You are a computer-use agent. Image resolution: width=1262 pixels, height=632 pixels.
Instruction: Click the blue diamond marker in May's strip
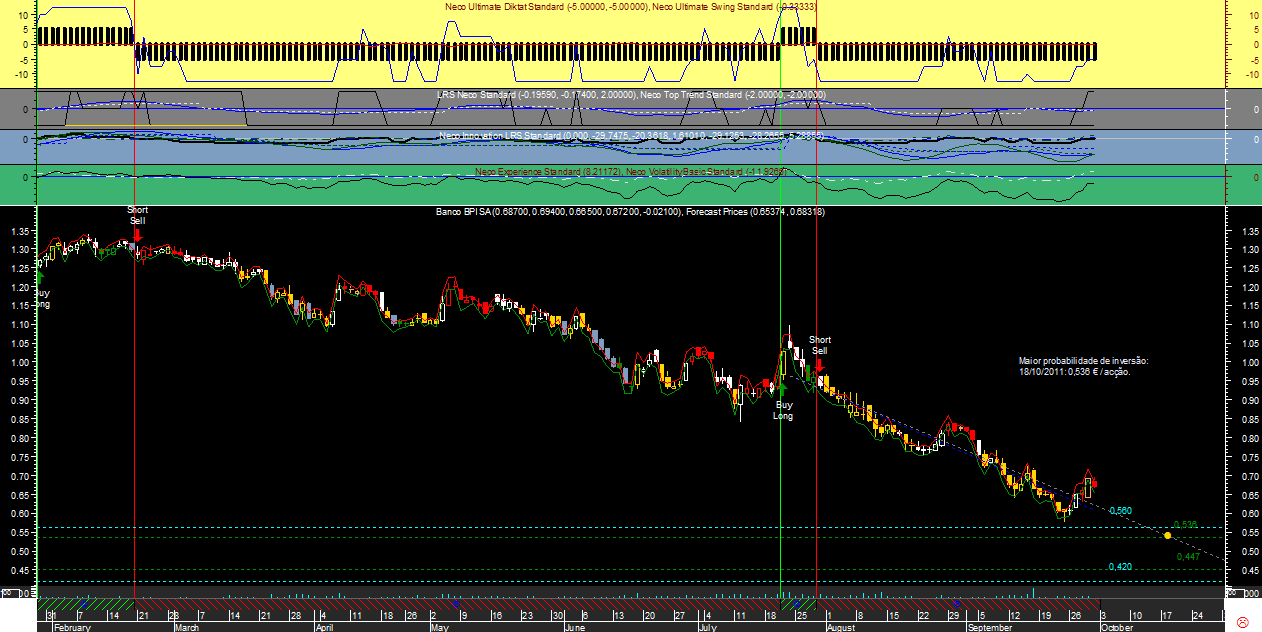click(x=455, y=604)
